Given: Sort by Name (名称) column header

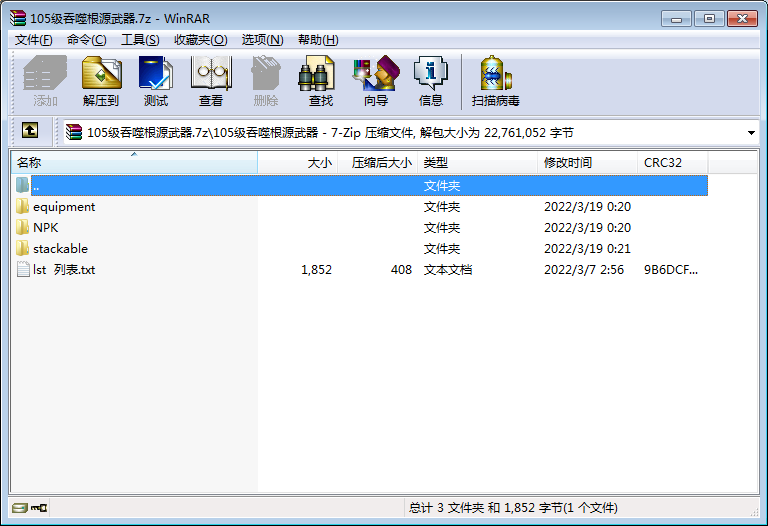Looking at the screenshot, I should 134,163.
